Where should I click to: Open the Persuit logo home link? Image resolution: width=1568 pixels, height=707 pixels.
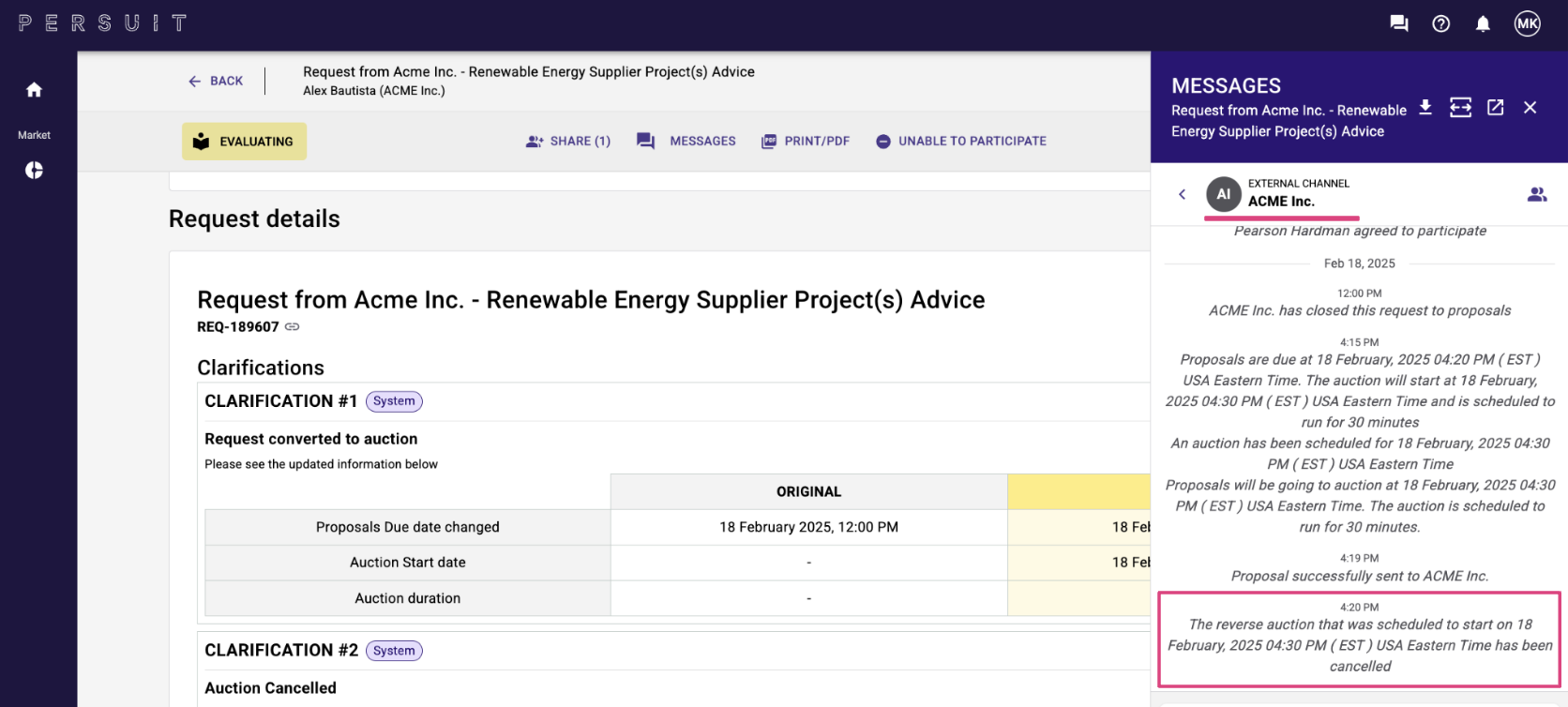[x=102, y=23]
